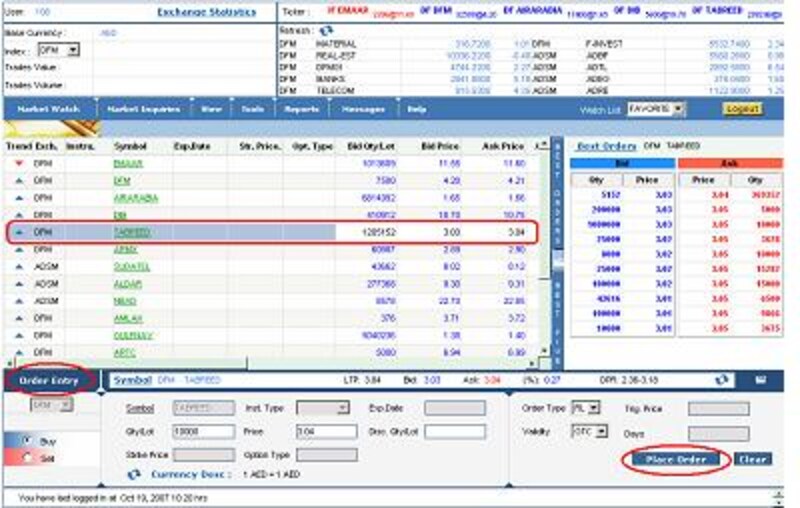Viewport: 800px width, 508px height.
Task: Click the red down trend arrow for EMAAR
Action: coord(20,163)
